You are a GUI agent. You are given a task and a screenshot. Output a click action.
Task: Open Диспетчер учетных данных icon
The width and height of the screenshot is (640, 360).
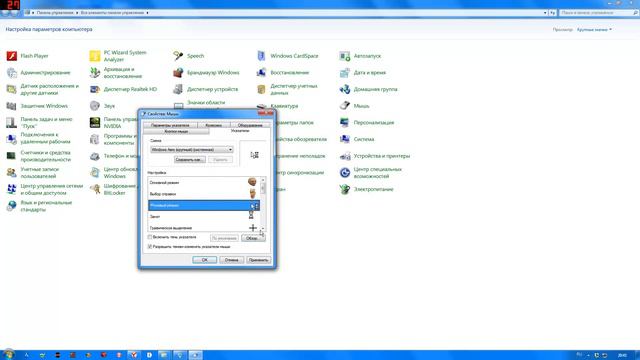[262, 89]
